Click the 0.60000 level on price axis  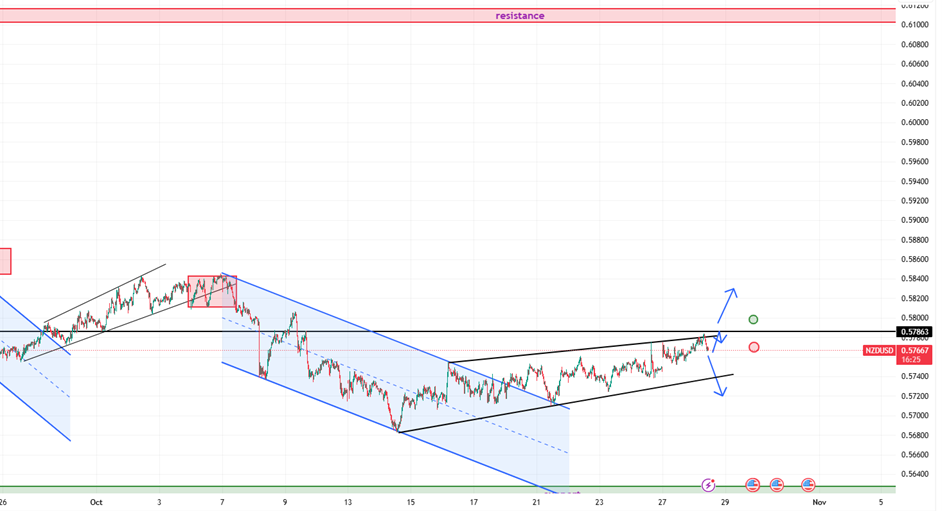tap(915, 122)
